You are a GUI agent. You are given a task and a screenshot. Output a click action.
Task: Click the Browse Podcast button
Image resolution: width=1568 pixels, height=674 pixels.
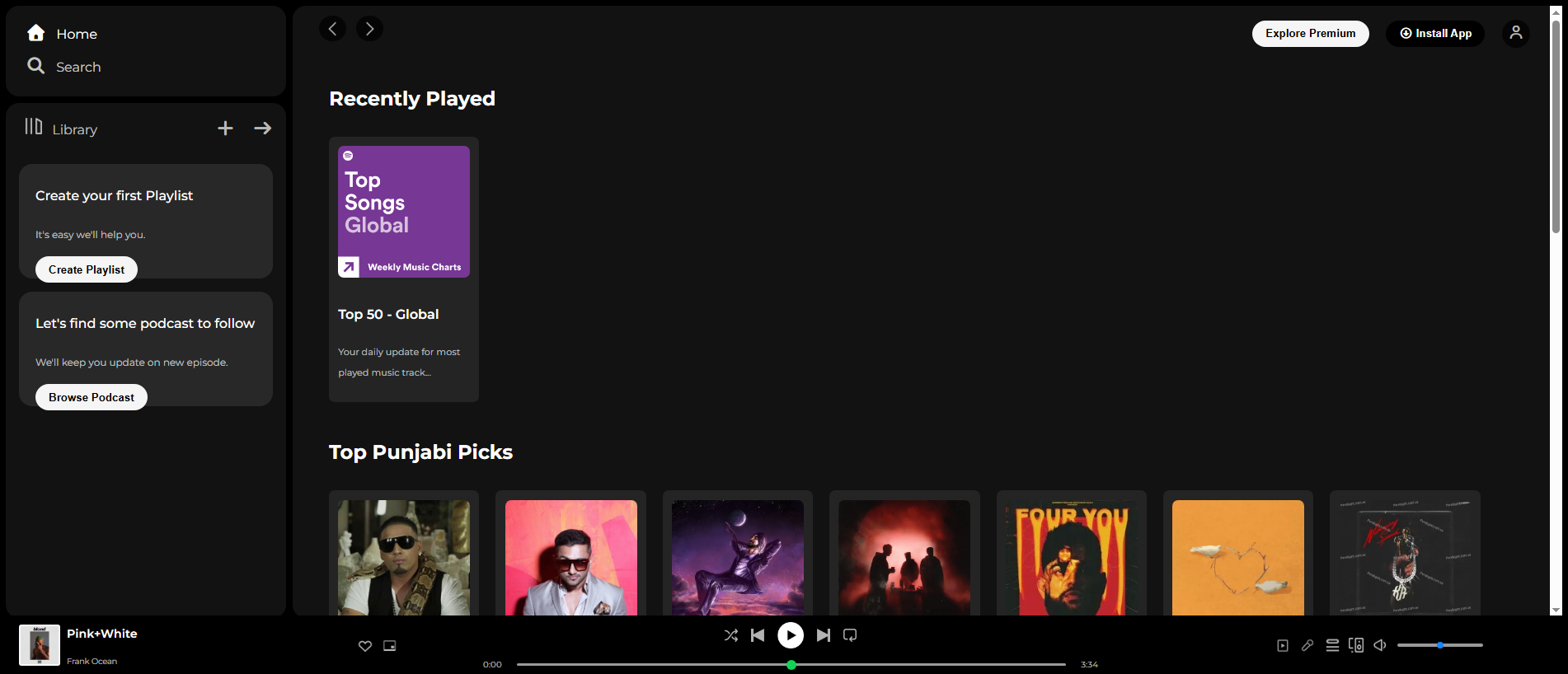click(x=92, y=397)
